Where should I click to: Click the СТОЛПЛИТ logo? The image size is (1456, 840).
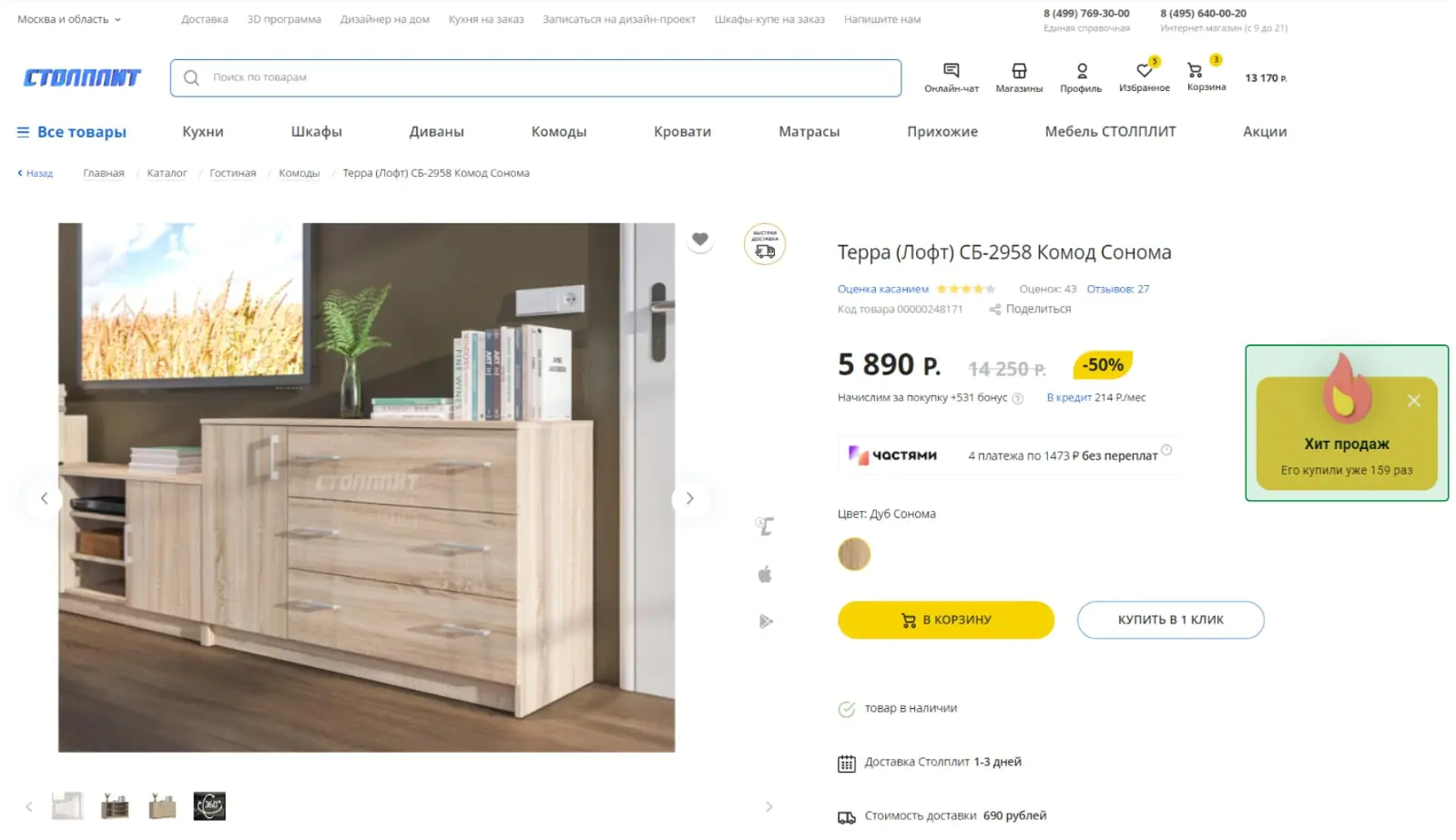point(82,77)
